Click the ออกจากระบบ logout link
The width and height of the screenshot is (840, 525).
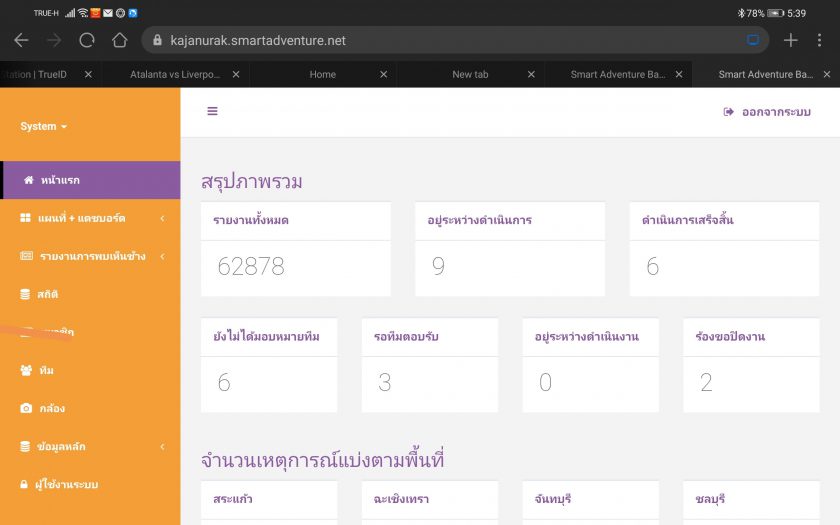point(767,112)
